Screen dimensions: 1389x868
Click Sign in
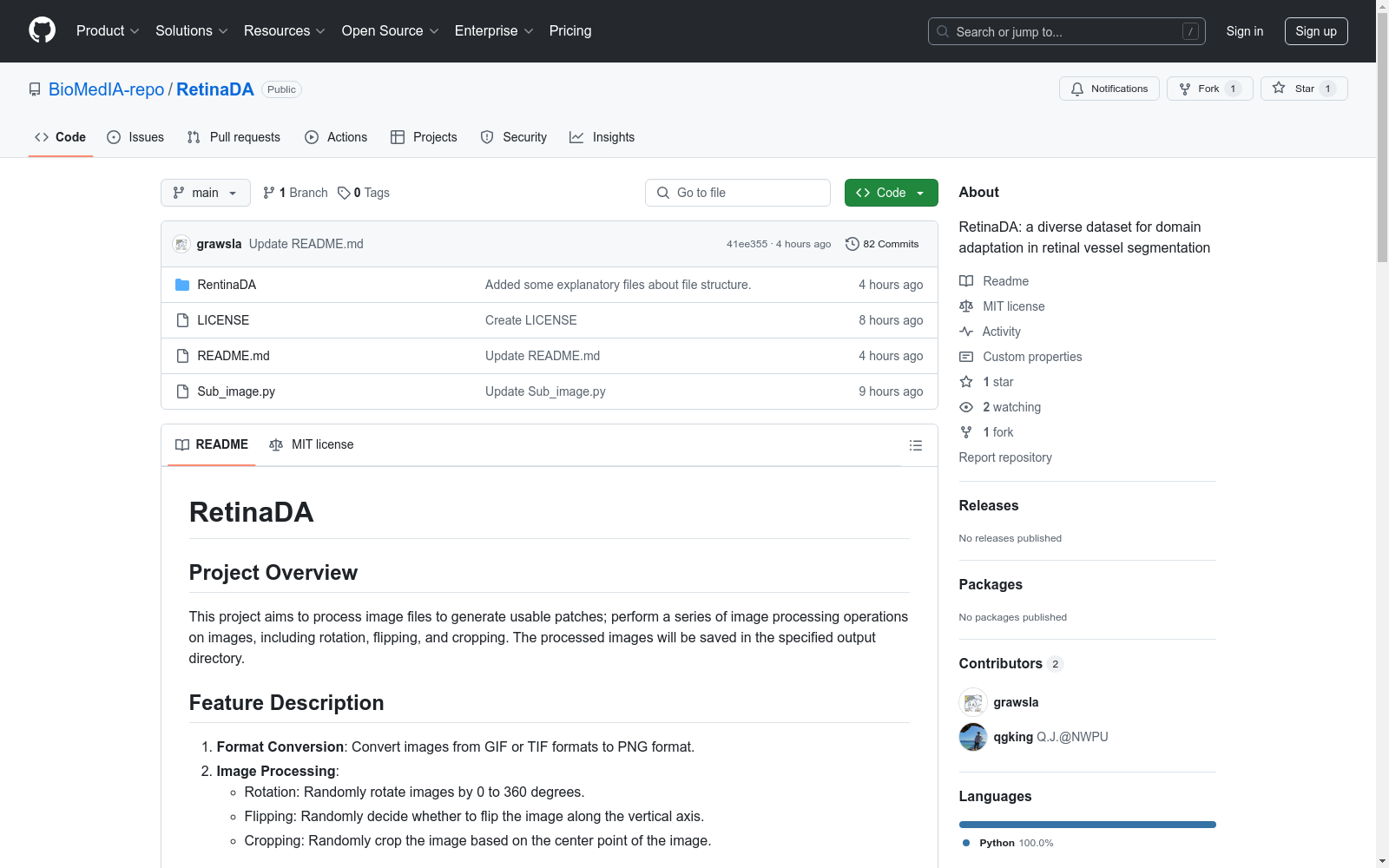[x=1245, y=31]
